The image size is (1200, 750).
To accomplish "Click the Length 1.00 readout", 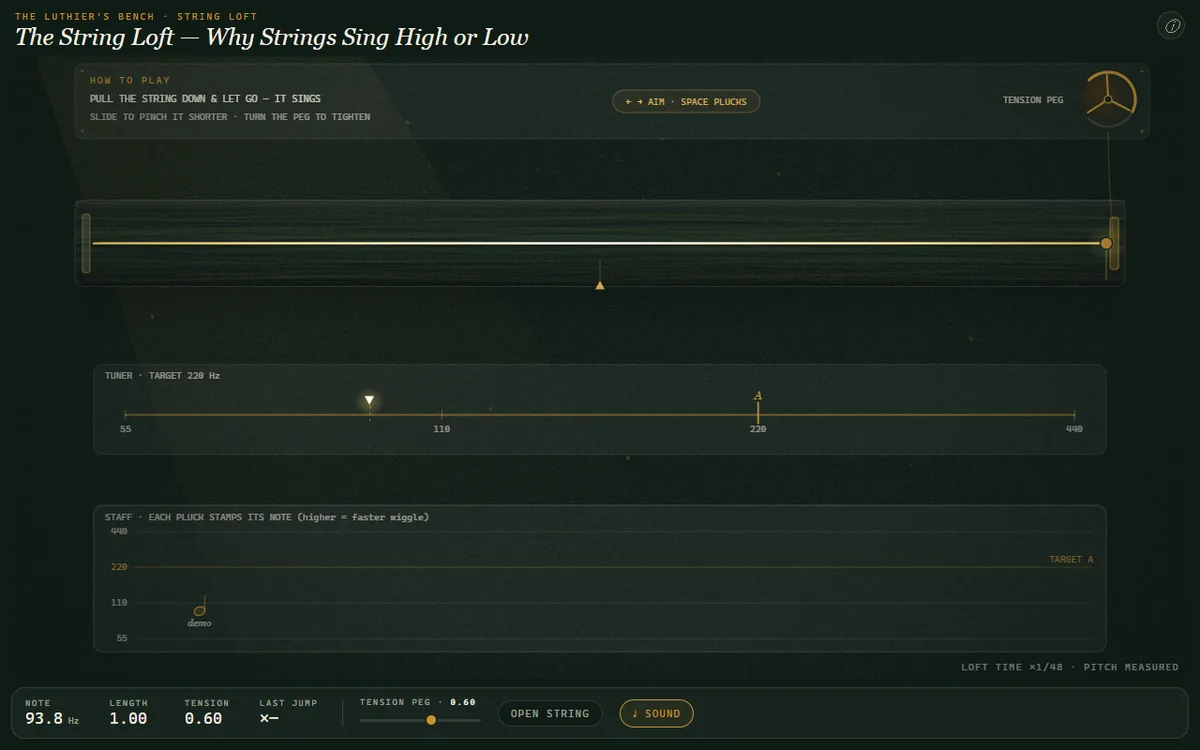I will 129,713.
